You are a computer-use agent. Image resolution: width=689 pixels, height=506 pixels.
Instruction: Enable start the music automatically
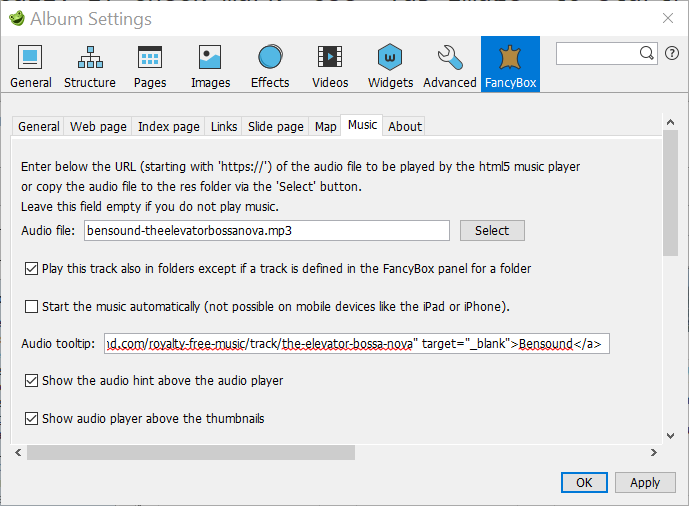[x=31, y=307]
